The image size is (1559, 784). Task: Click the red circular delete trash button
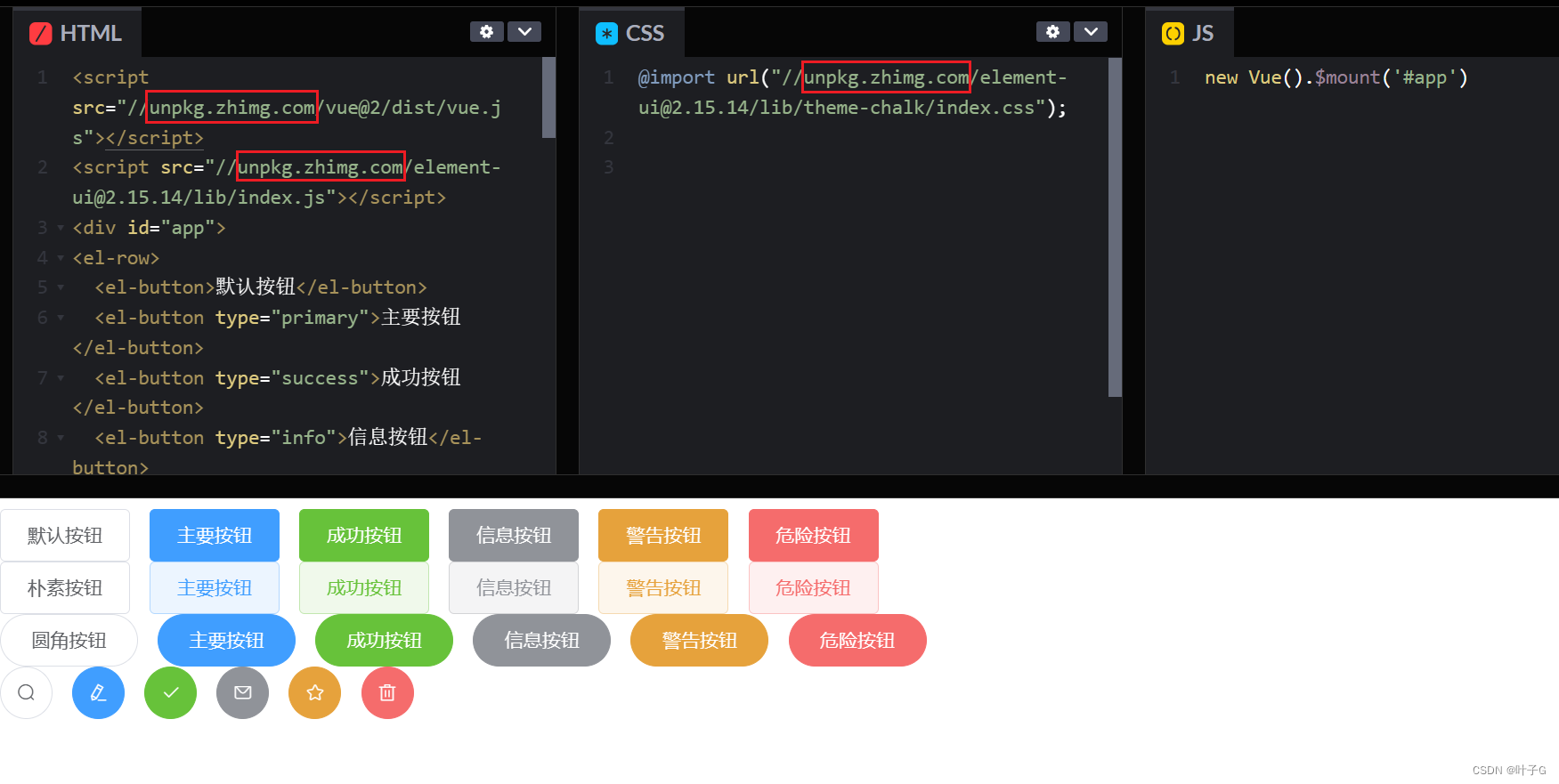387,692
